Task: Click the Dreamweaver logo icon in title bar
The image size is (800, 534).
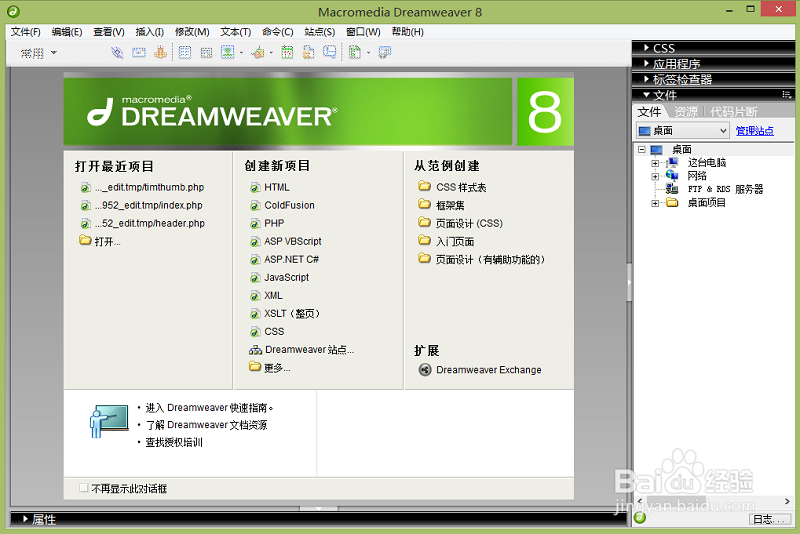Action: [14, 11]
